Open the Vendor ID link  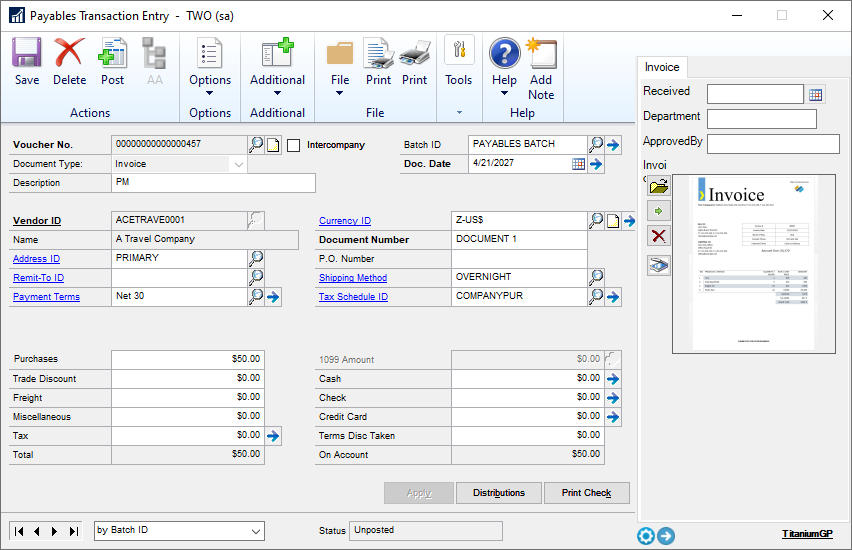(x=37, y=221)
